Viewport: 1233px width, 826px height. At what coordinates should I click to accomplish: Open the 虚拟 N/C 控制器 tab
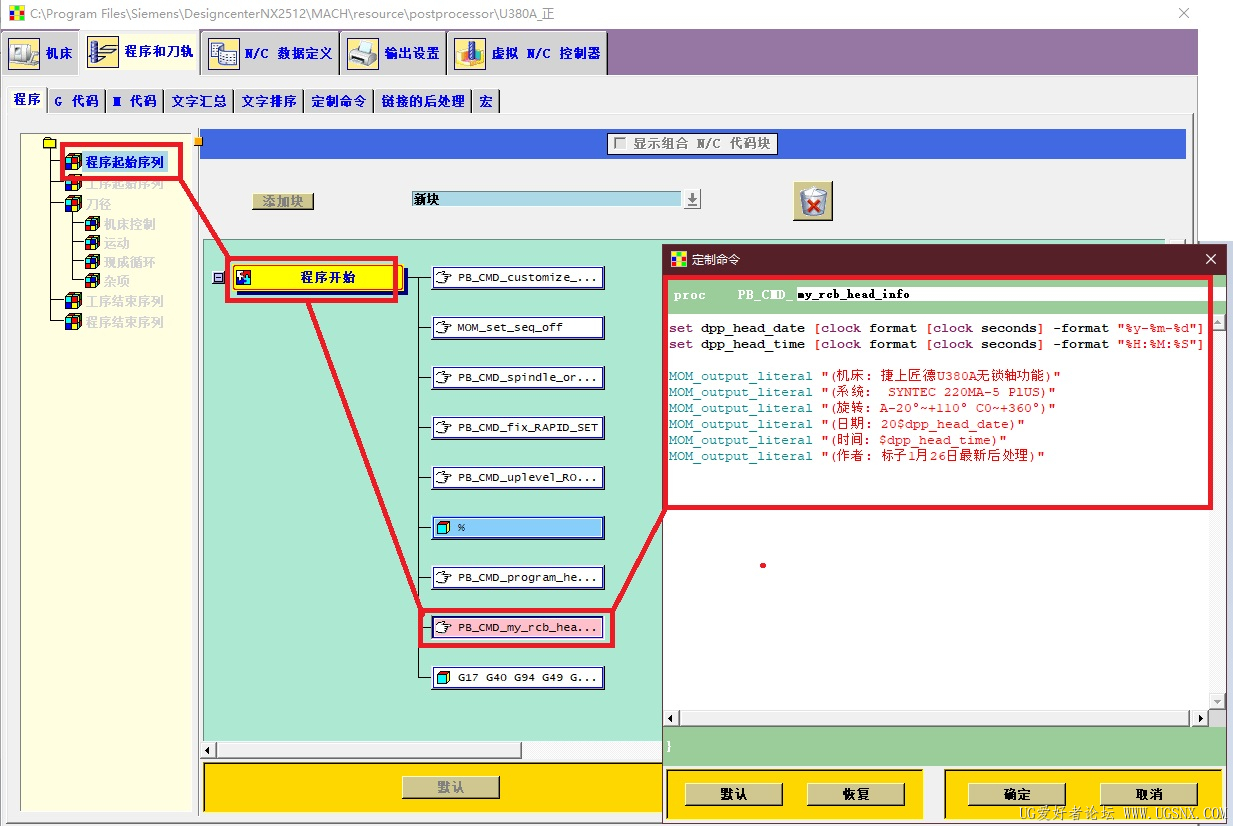(x=528, y=53)
